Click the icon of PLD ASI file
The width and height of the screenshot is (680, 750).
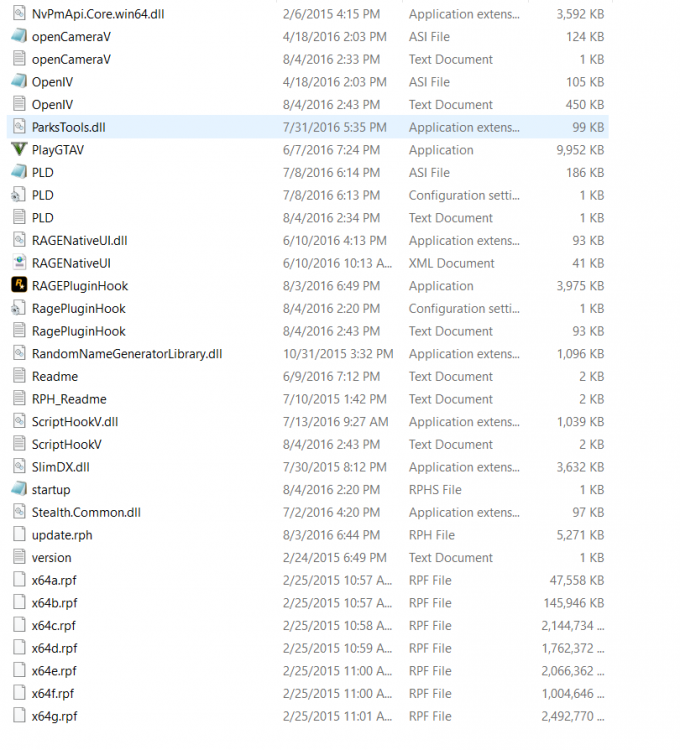coord(19,172)
